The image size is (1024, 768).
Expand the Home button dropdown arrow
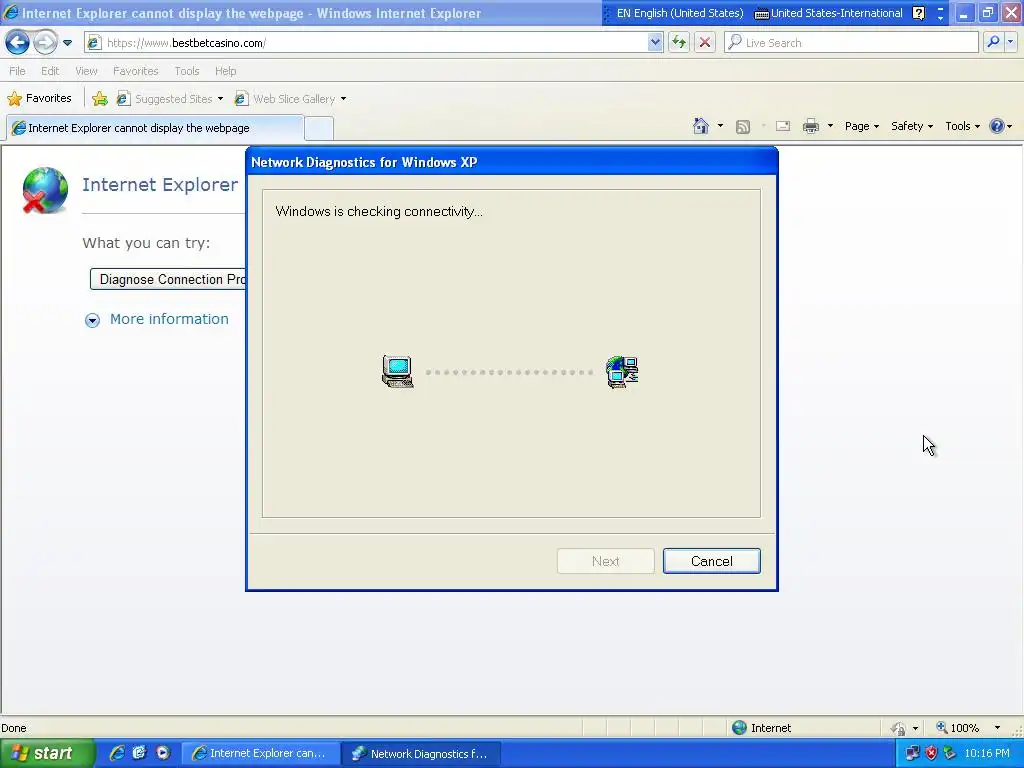click(720, 126)
